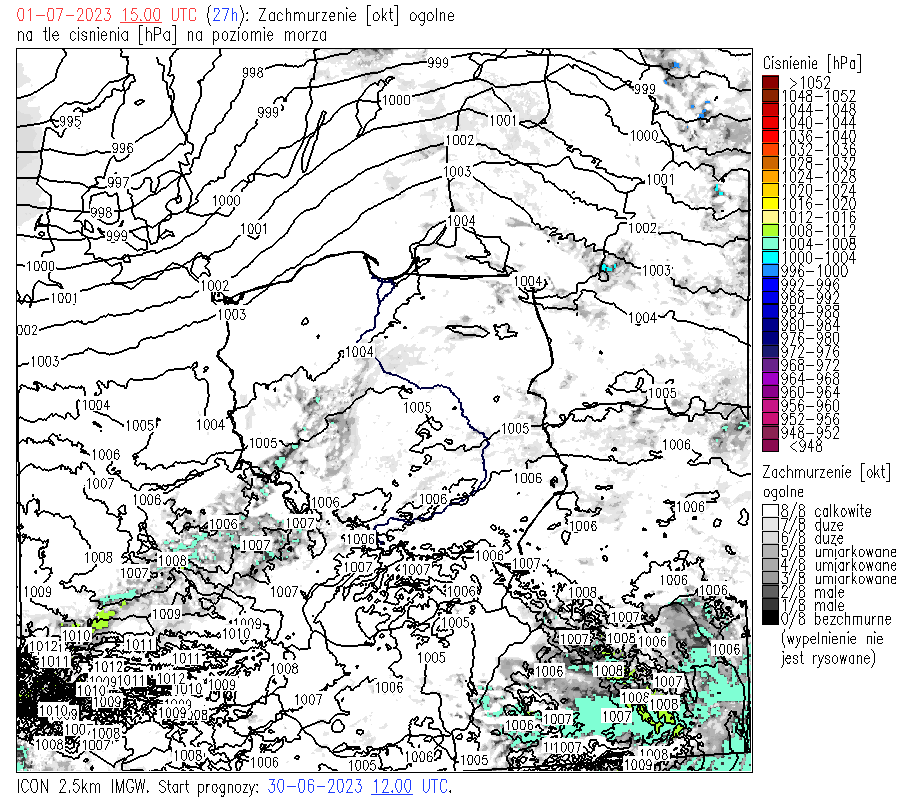
Task: Click the 976-980 hPa navy swatch
Action: tap(770, 339)
